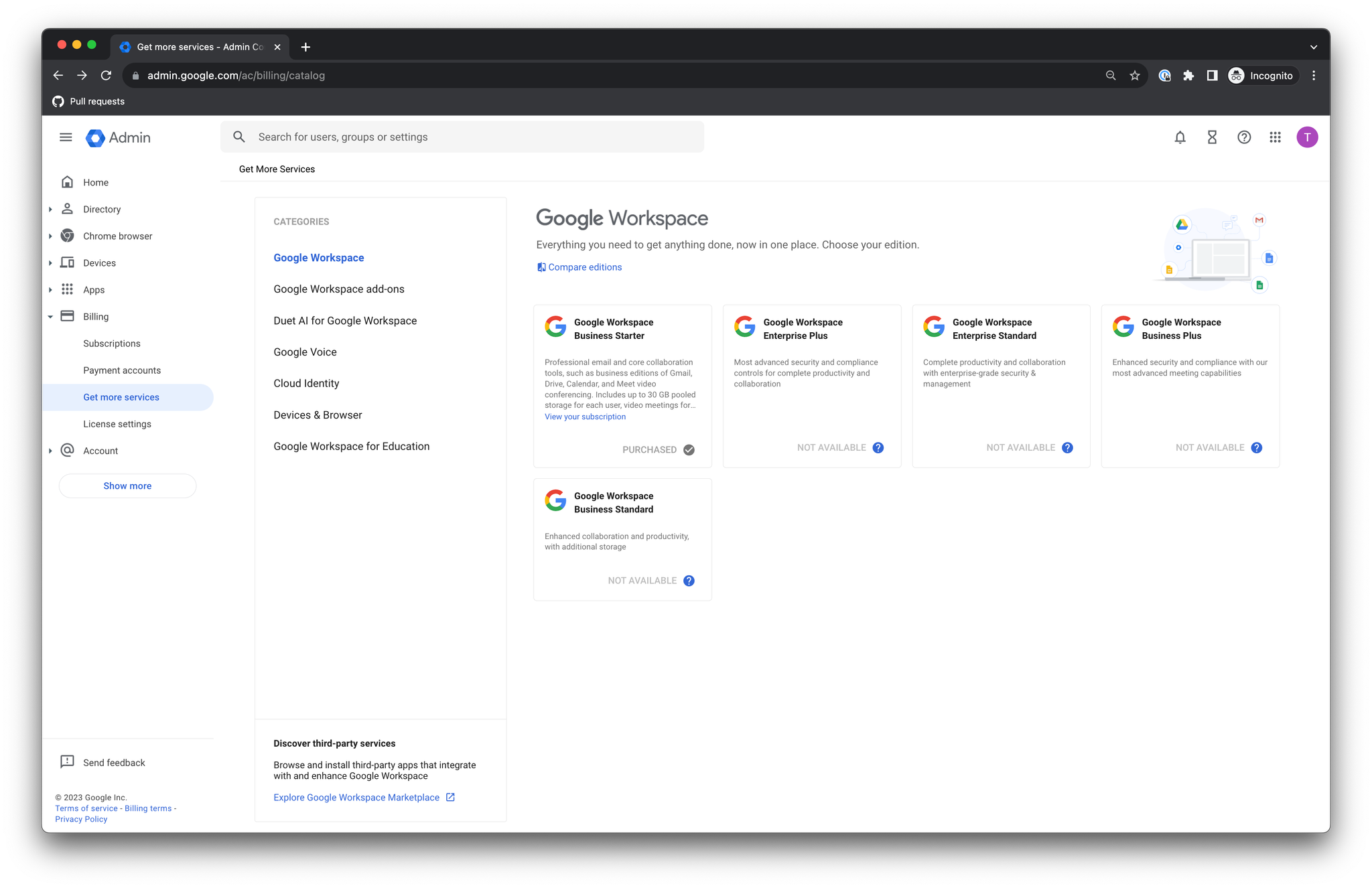
Task: Click the Compare editions link
Action: (585, 267)
